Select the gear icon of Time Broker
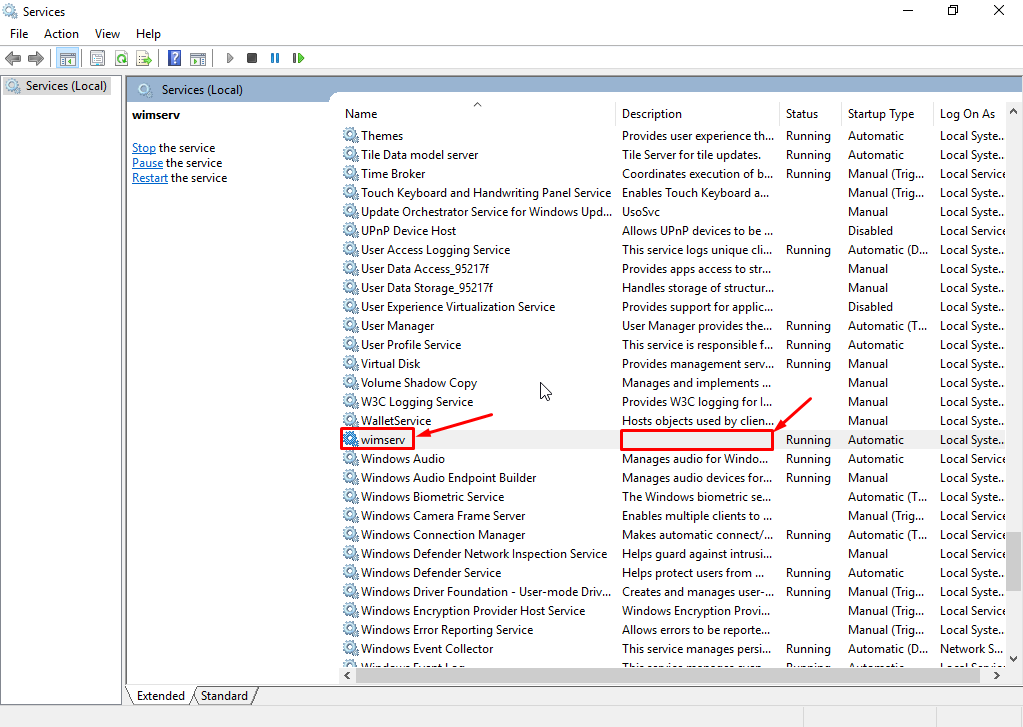The height and width of the screenshot is (727, 1023). tap(351, 173)
